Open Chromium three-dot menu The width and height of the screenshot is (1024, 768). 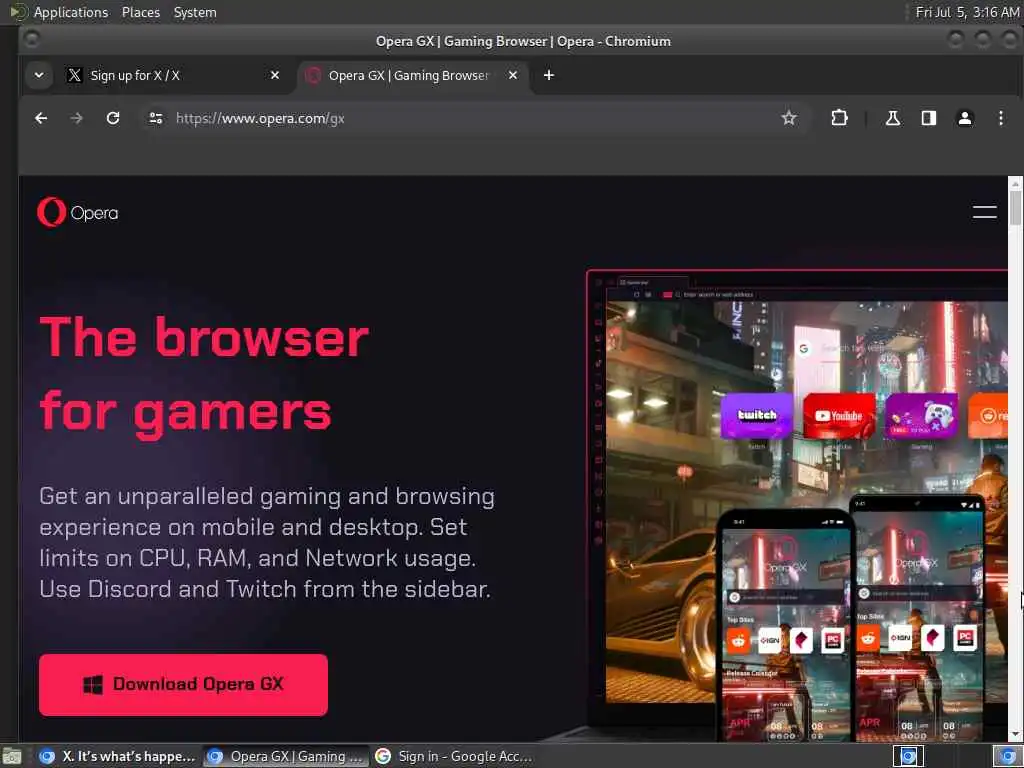click(x=1000, y=118)
